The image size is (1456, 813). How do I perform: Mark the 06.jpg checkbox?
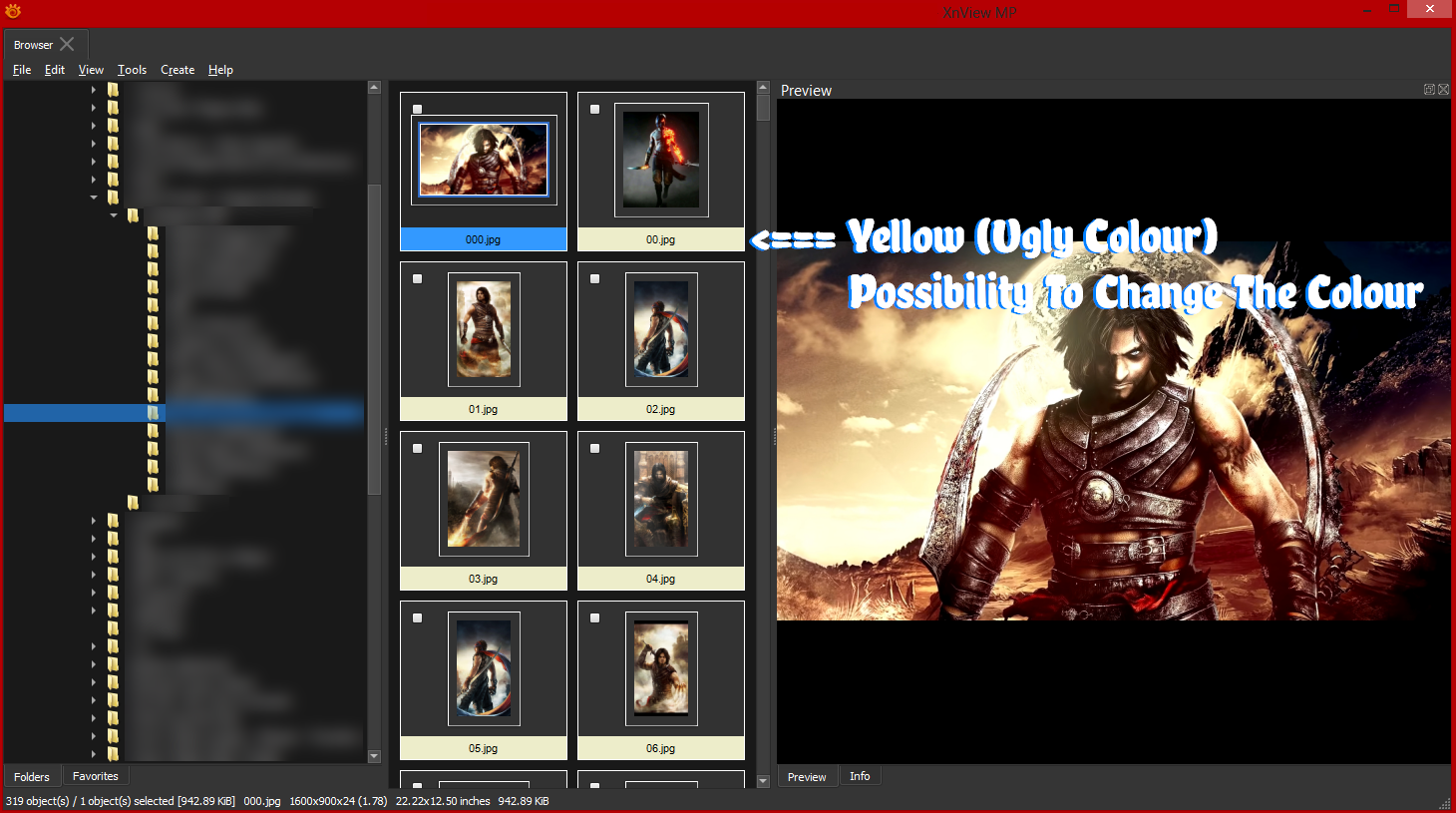[x=594, y=618]
